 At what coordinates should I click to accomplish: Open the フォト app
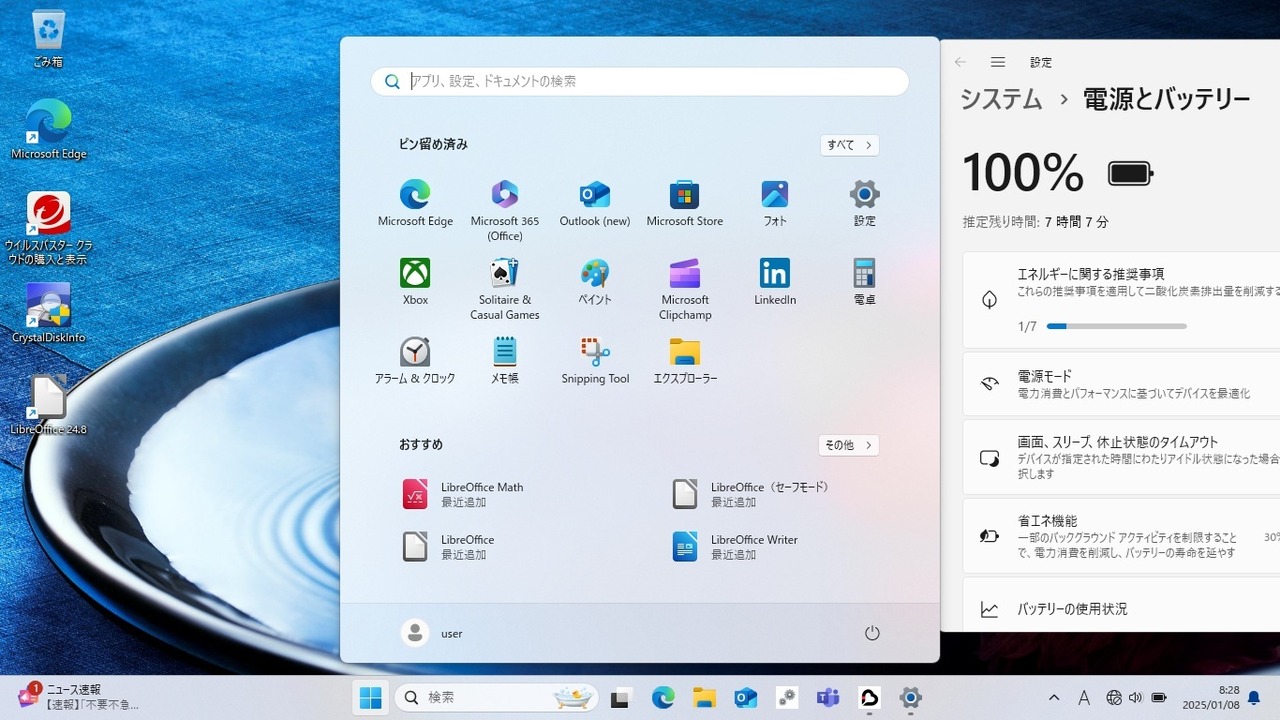pyautogui.click(x=775, y=203)
